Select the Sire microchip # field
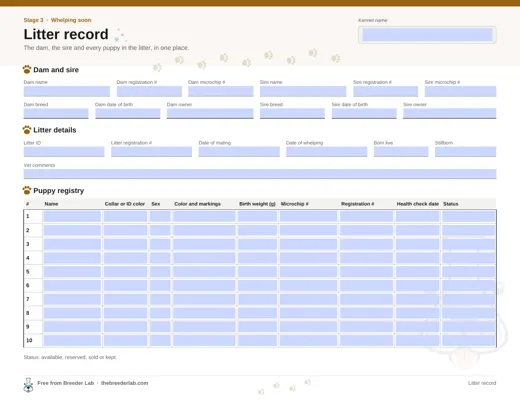This screenshot has height=402, width=520. pos(460,91)
